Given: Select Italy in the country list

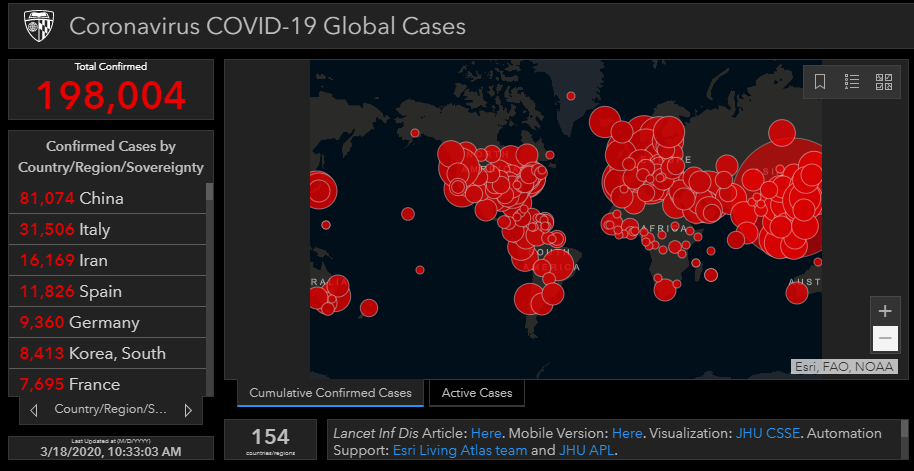Looking at the screenshot, I should click(x=65, y=229).
